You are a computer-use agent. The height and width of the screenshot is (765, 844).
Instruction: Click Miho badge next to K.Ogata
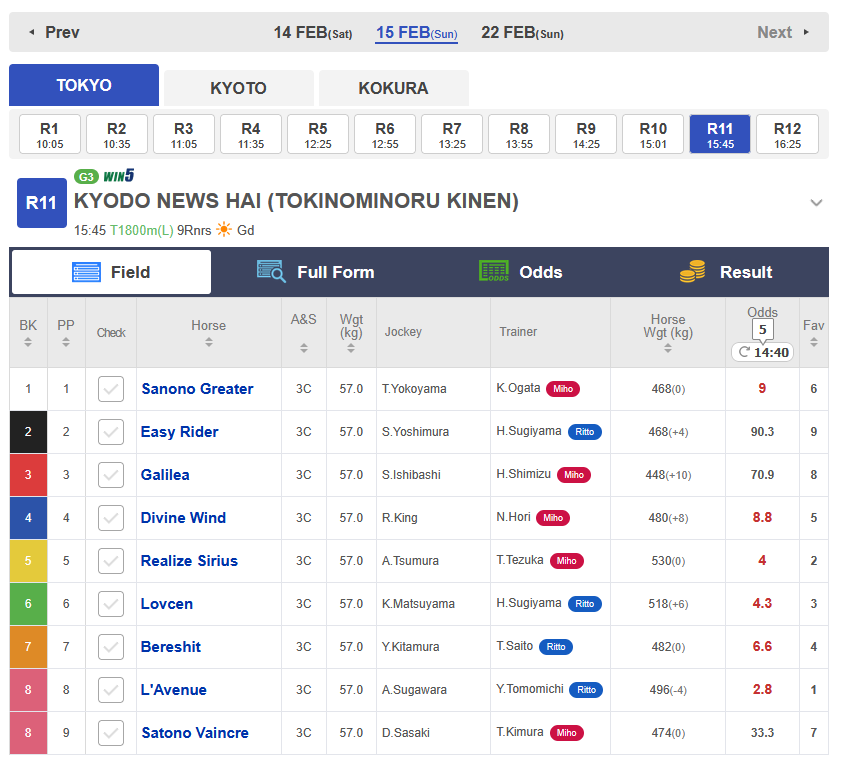(563, 389)
